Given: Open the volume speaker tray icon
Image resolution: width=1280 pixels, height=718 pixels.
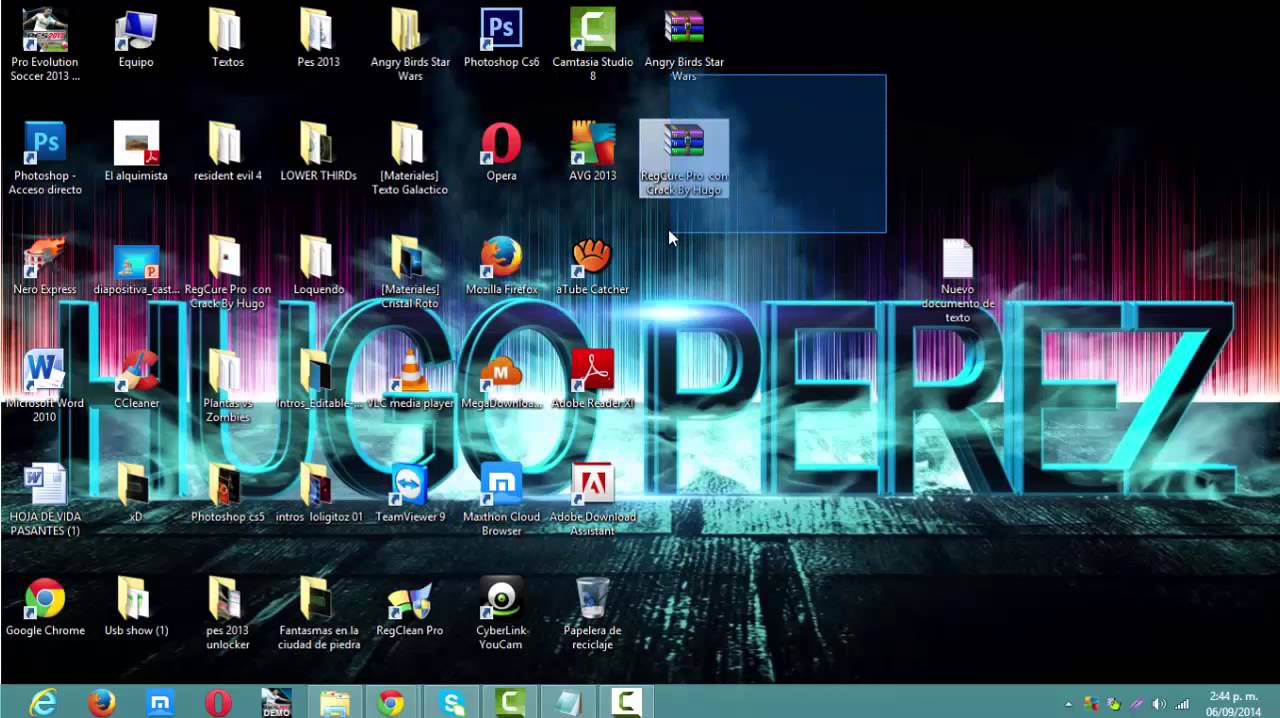Looking at the screenshot, I should [x=1159, y=704].
